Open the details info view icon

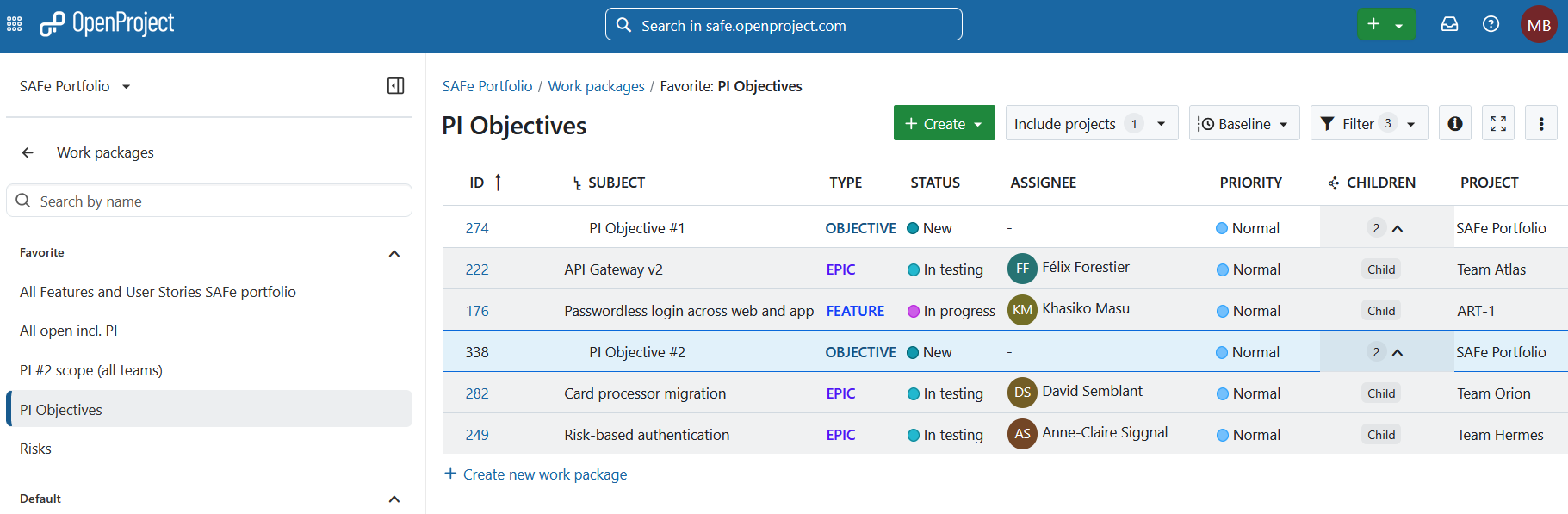tap(1455, 123)
